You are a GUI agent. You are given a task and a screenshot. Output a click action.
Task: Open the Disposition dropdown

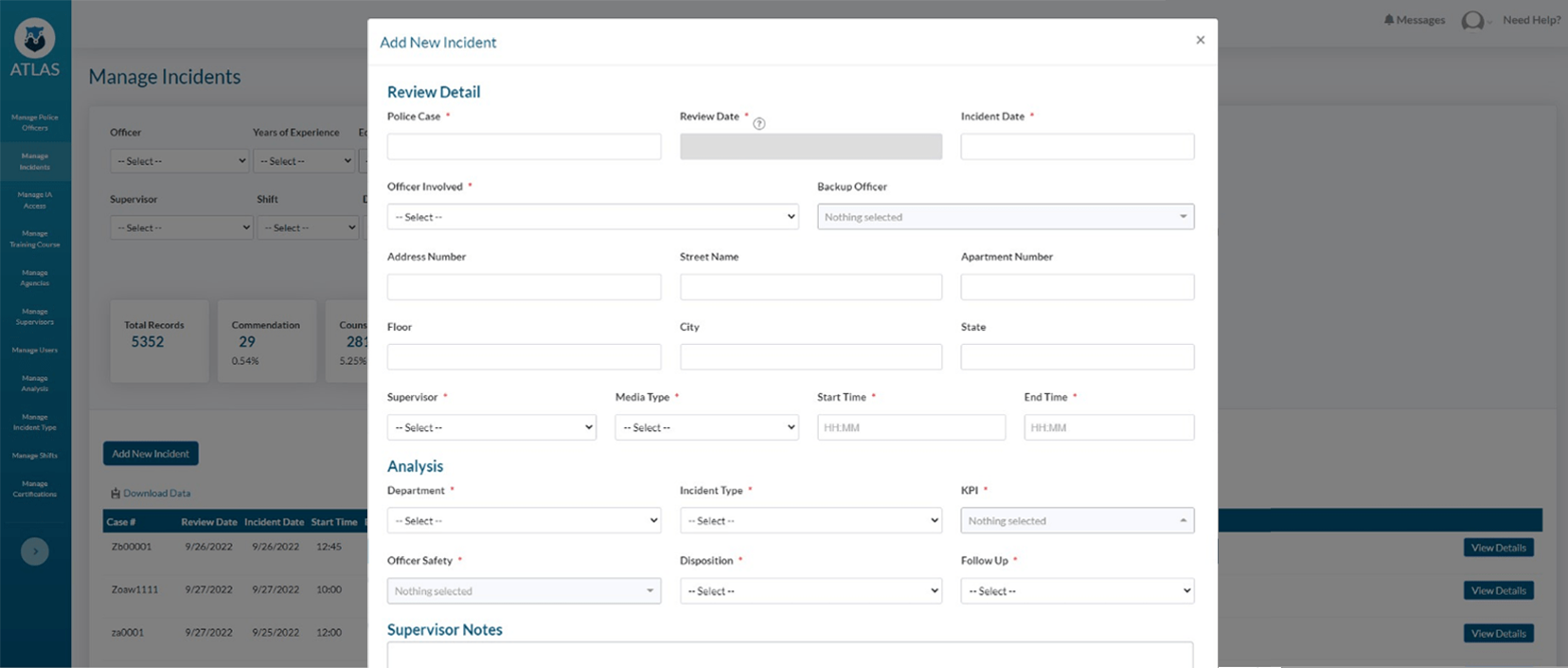(811, 591)
